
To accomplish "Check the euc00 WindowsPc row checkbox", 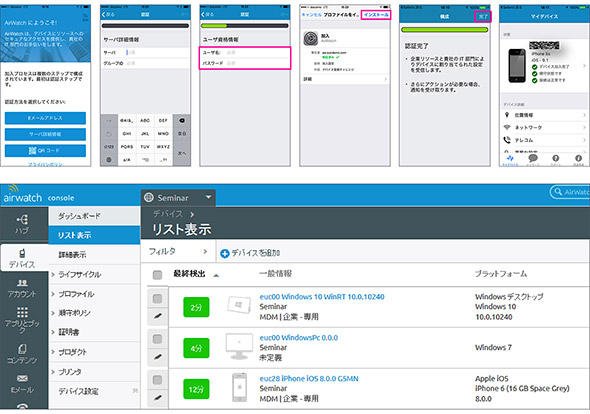I will tap(157, 339).
